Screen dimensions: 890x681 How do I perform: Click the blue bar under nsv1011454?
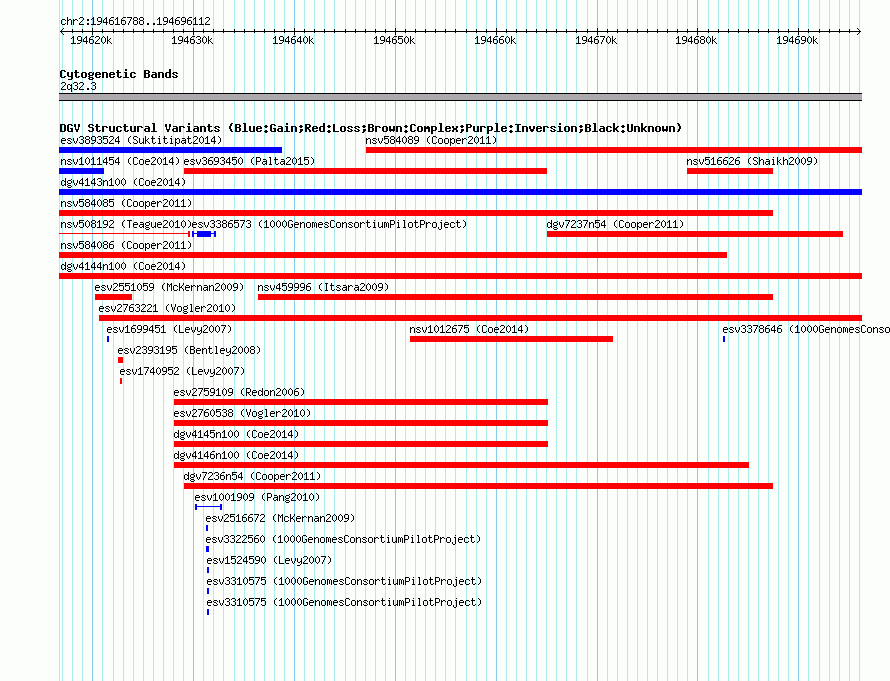[x=82, y=171]
